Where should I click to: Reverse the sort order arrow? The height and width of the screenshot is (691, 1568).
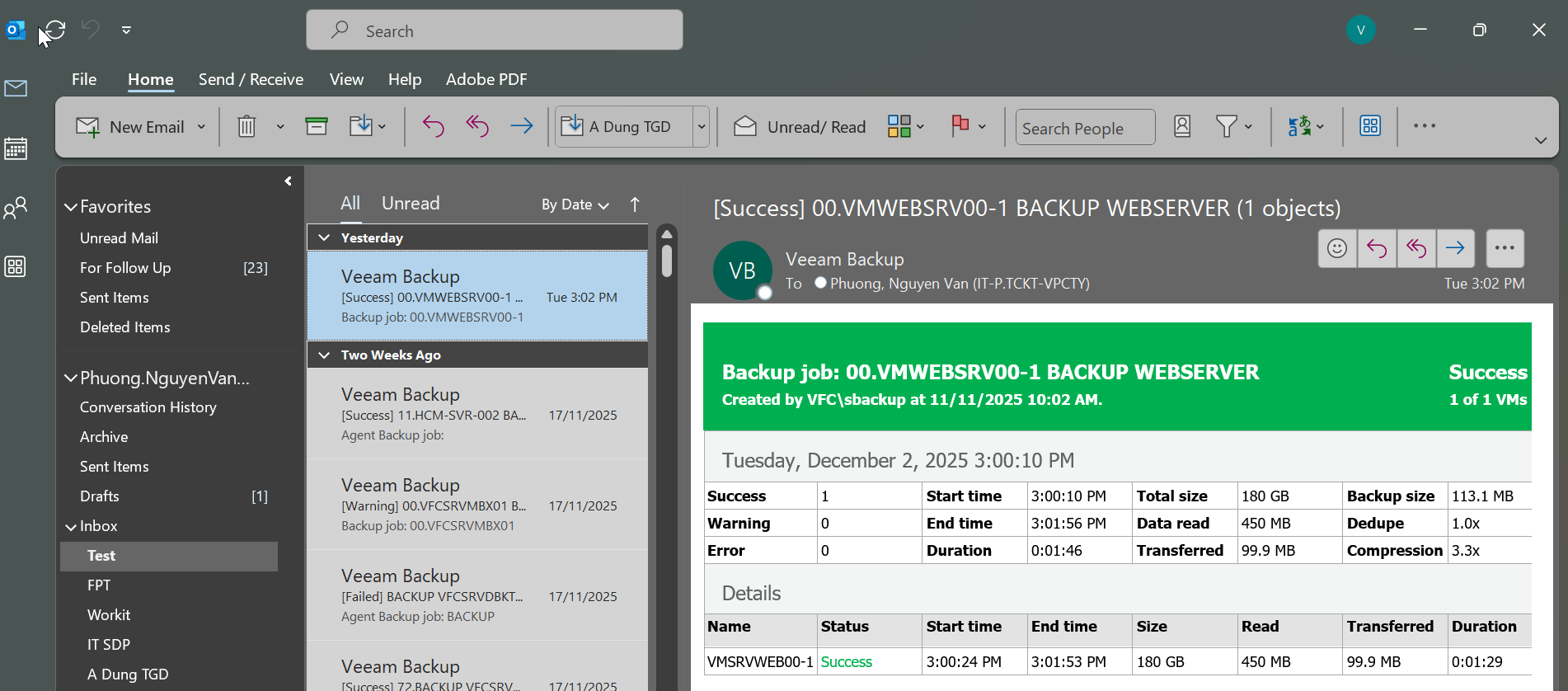[635, 204]
